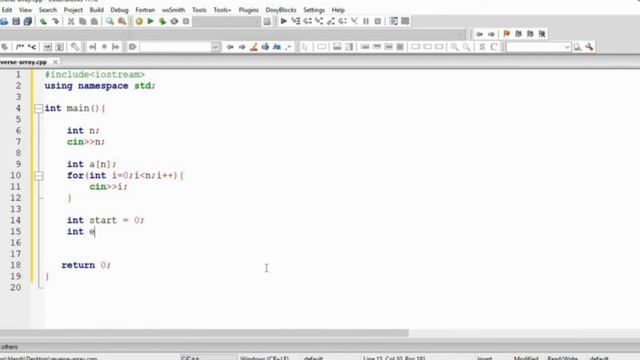Open the Edit menu

click(7, 10)
